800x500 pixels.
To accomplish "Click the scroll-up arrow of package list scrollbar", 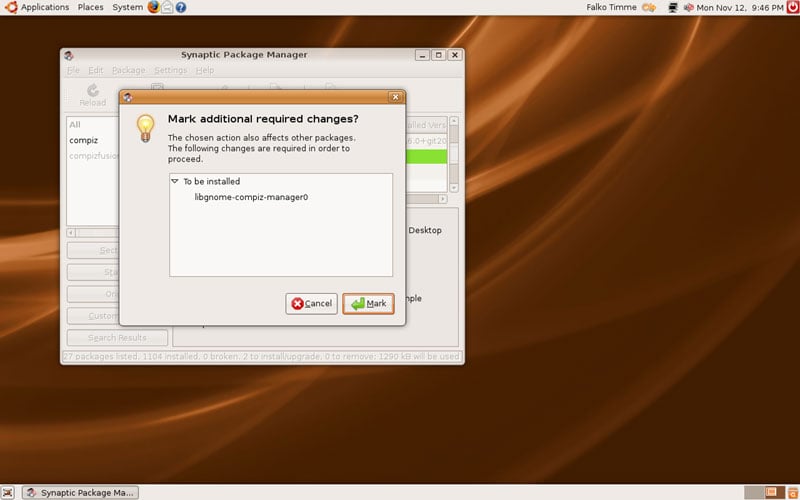I will 454,121.
